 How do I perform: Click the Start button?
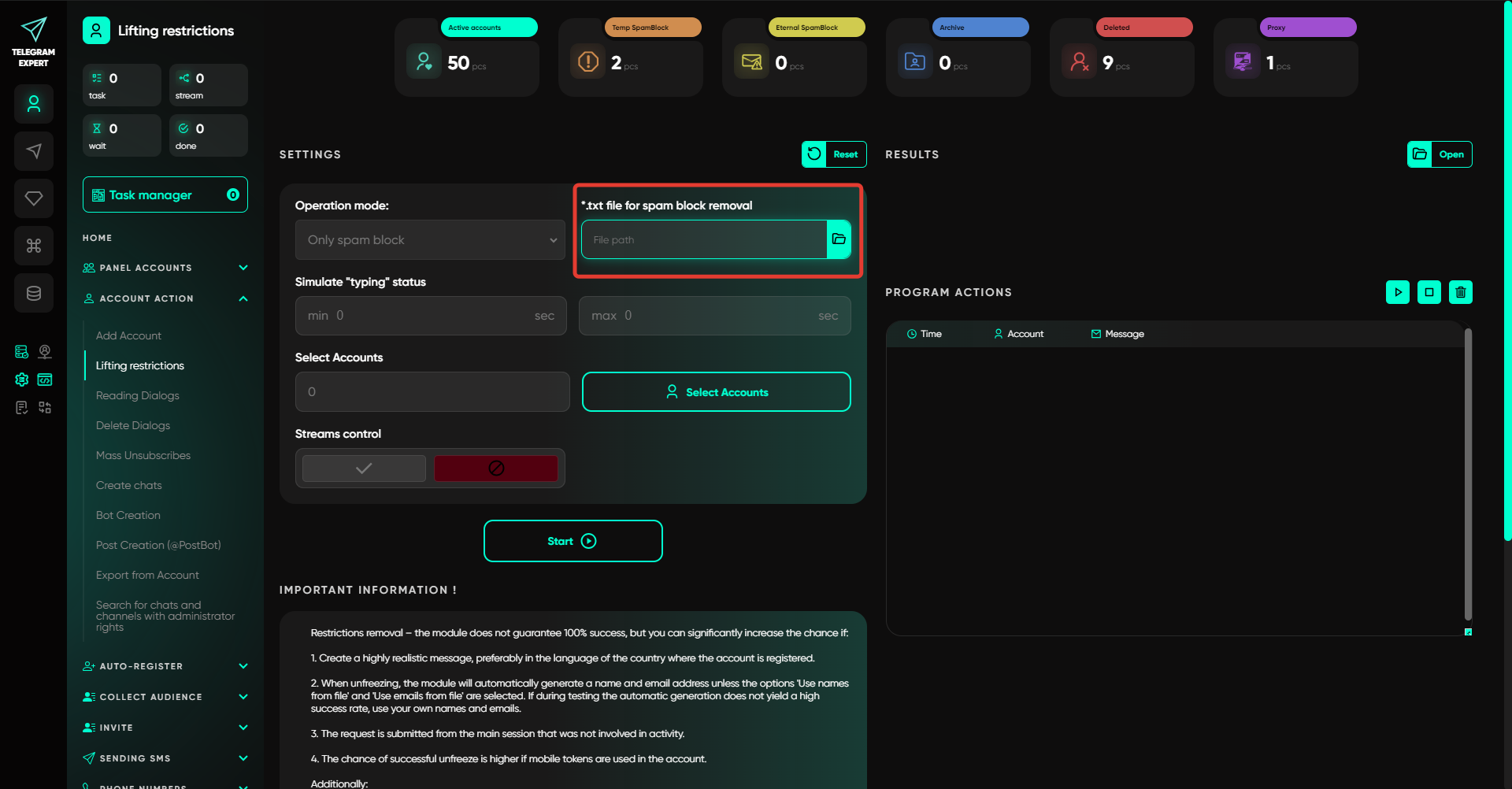pos(573,541)
